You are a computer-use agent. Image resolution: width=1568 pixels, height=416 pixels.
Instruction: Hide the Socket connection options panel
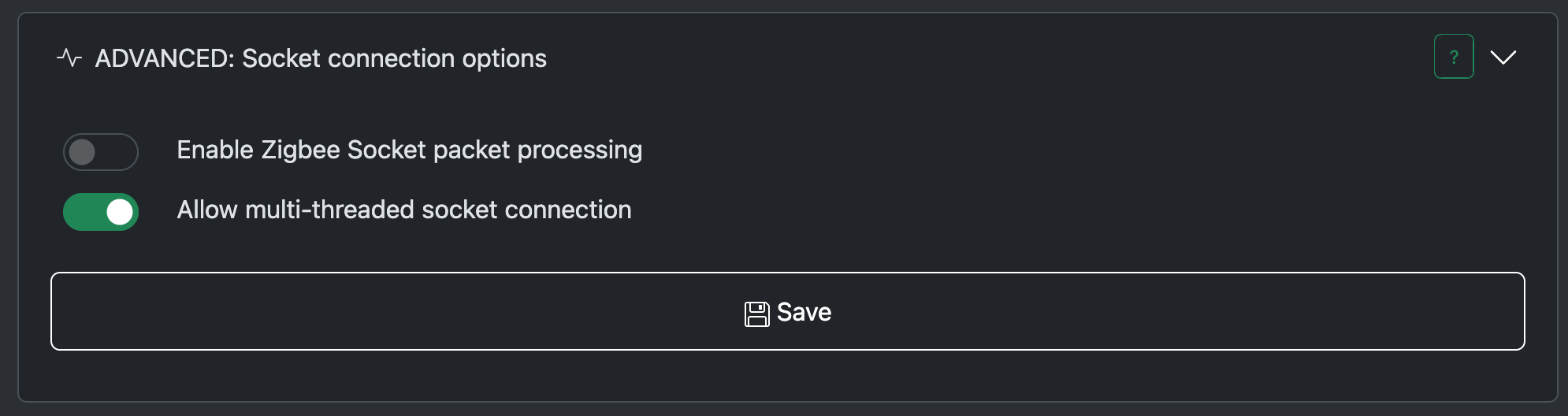click(x=1503, y=58)
